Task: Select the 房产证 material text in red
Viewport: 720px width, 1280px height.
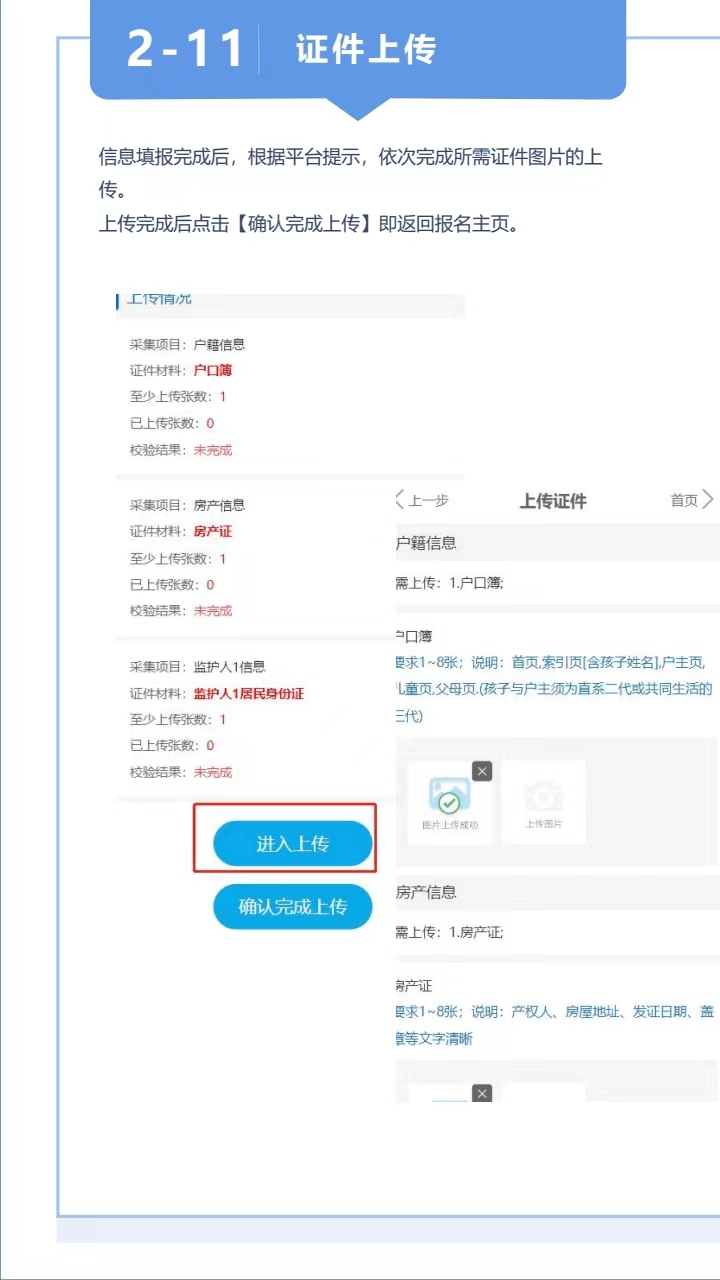Action: point(213,531)
